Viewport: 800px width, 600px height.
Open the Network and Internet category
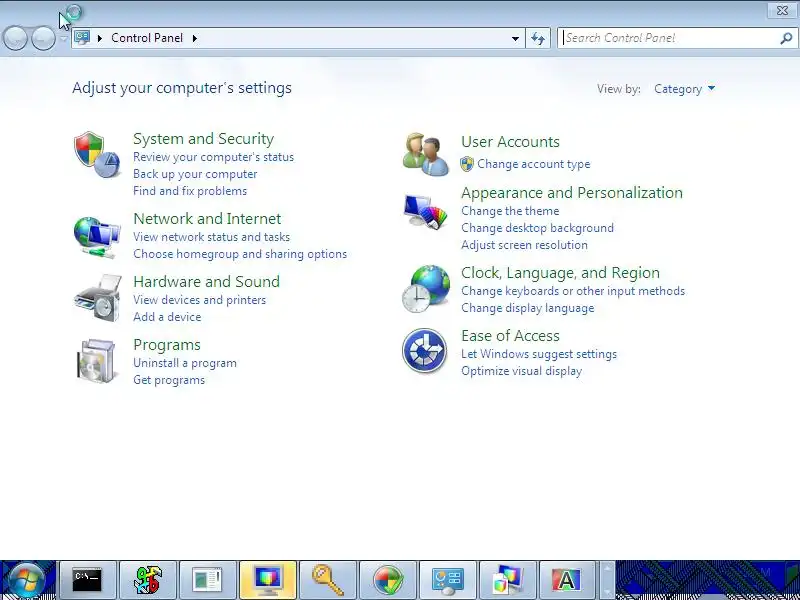click(207, 218)
